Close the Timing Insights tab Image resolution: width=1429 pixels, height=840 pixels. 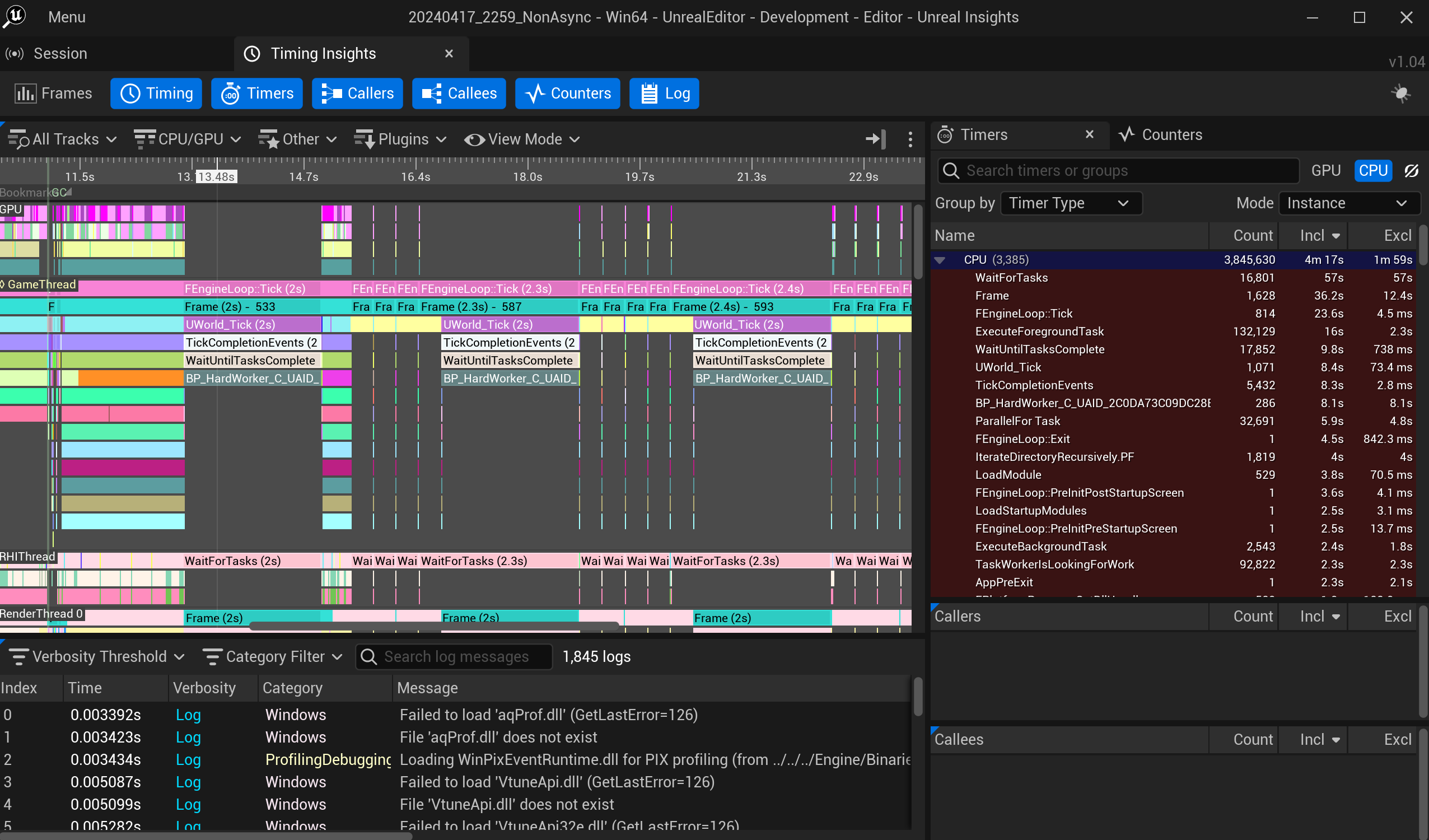point(449,53)
